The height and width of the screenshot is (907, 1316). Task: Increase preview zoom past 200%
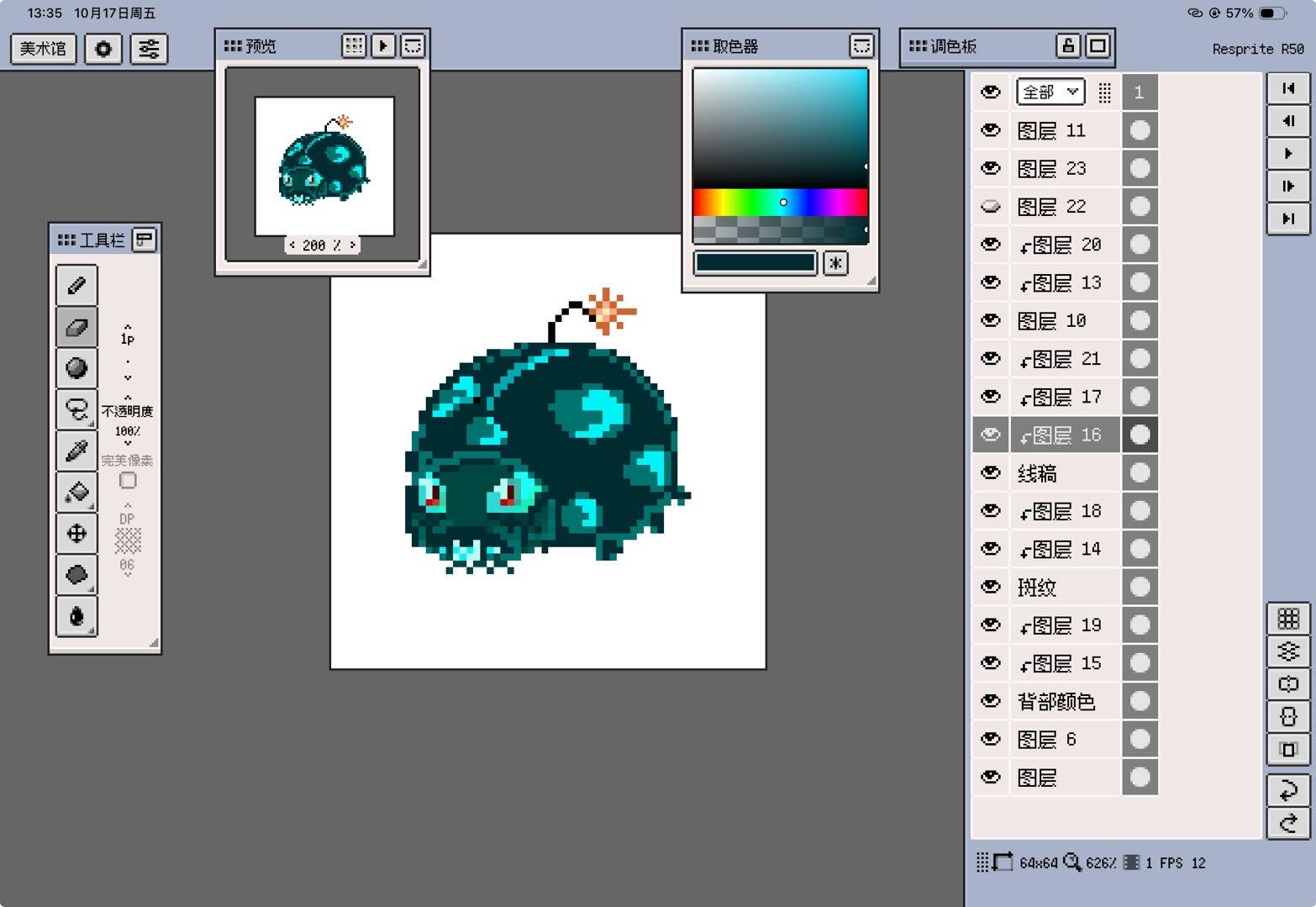click(x=352, y=245)
